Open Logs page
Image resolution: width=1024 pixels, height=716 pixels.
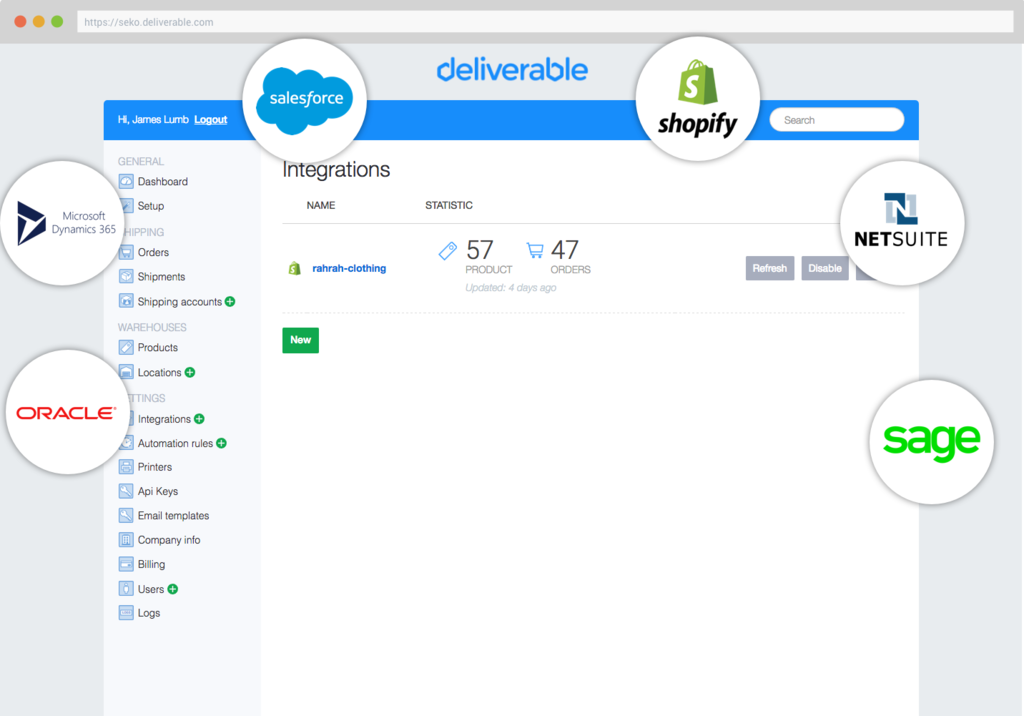pos(149,613)
